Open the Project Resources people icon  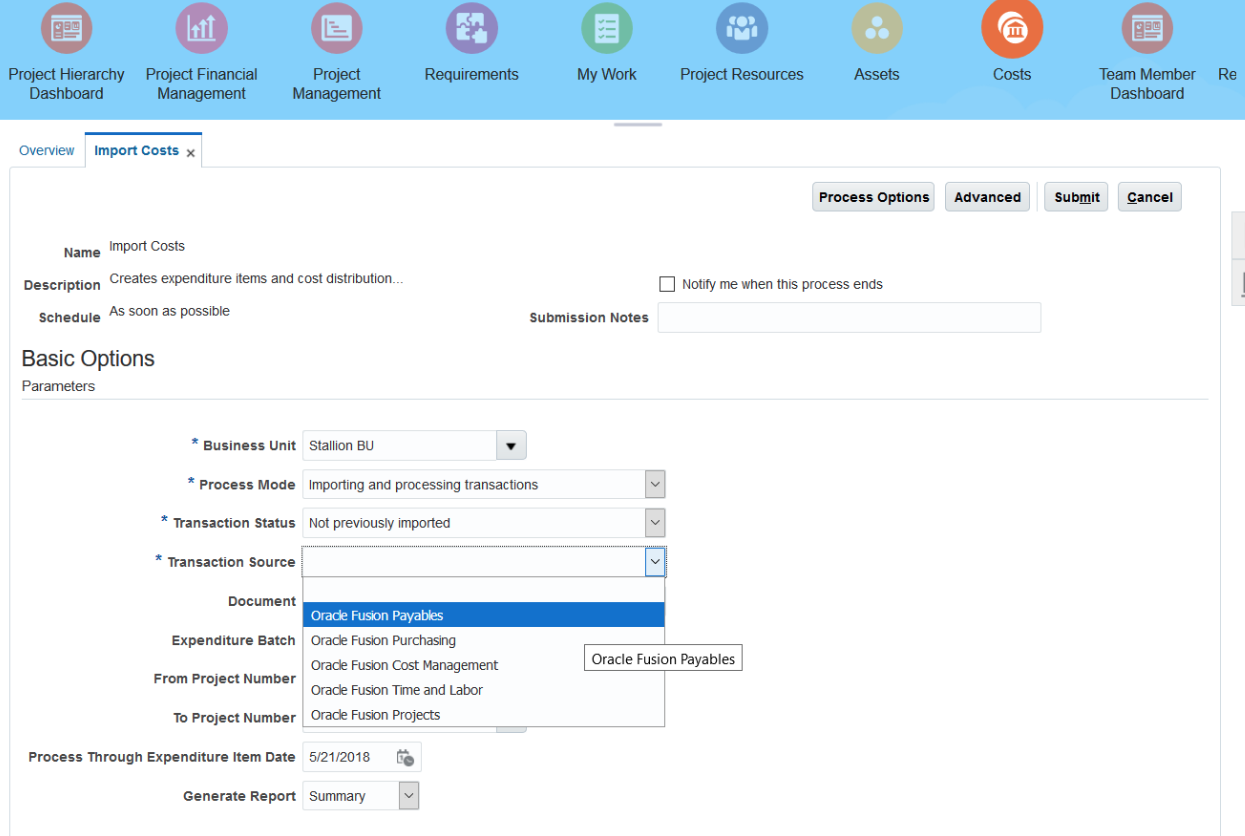click(x=742, y=28)
